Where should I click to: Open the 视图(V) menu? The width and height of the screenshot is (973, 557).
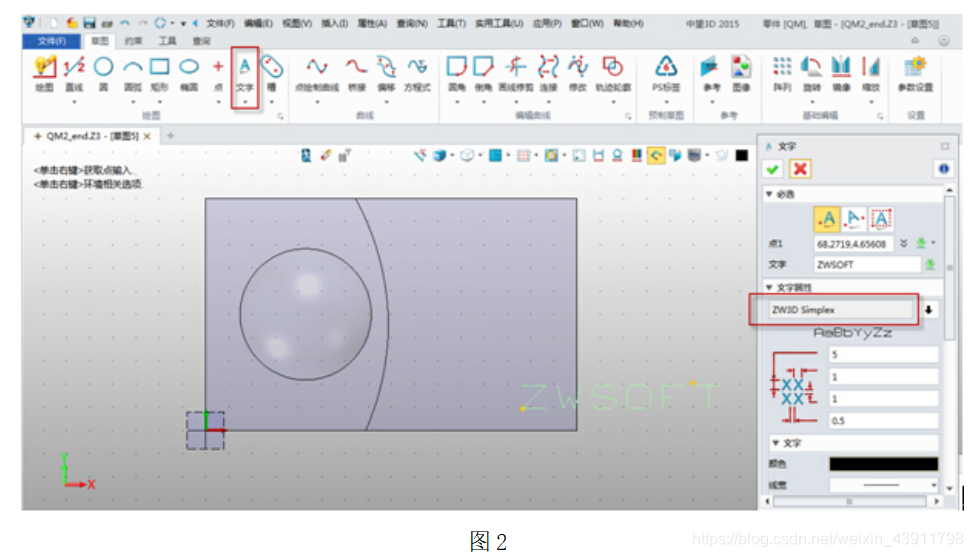297,24
